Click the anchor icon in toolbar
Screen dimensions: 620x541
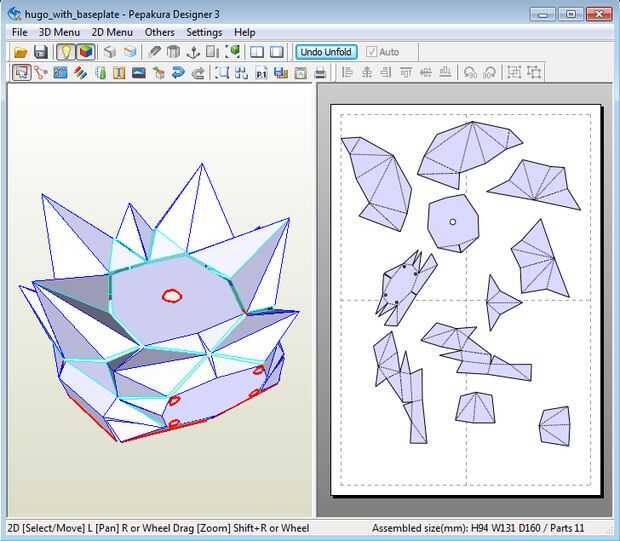click(193, 52)
